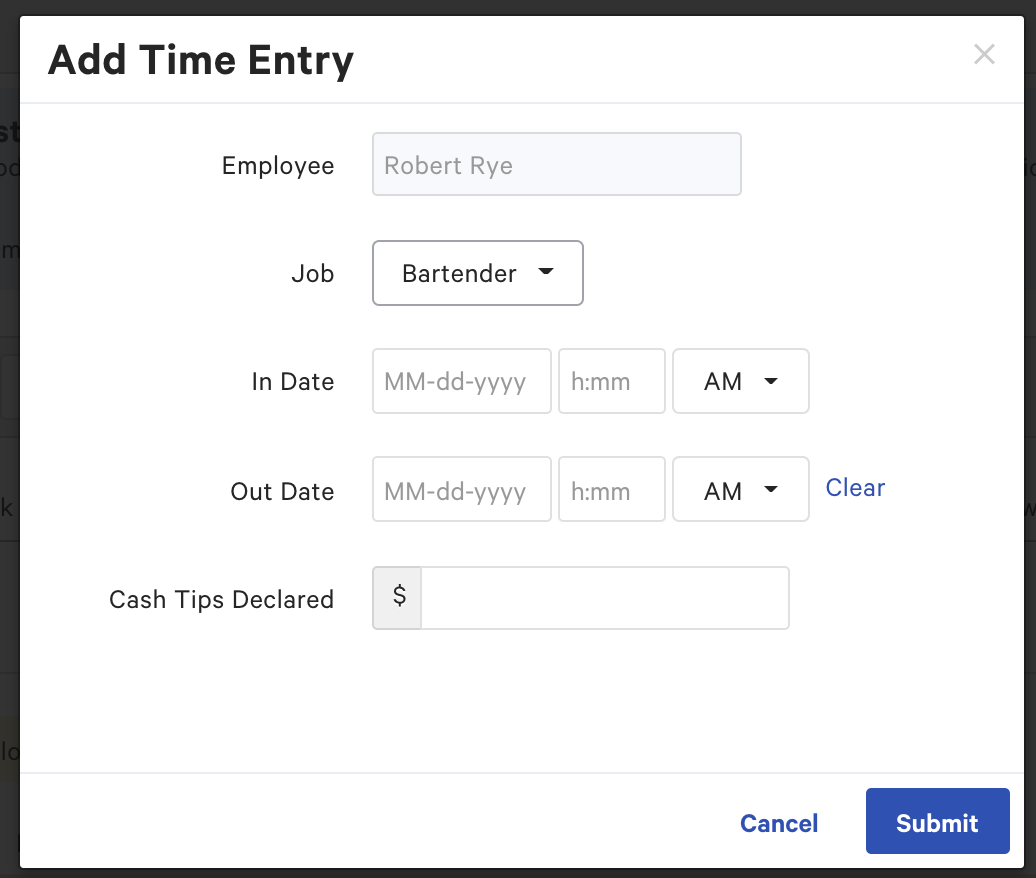Click the dollar sign next to Cash Tips
1036x878 pixels.
click(397, 596)
